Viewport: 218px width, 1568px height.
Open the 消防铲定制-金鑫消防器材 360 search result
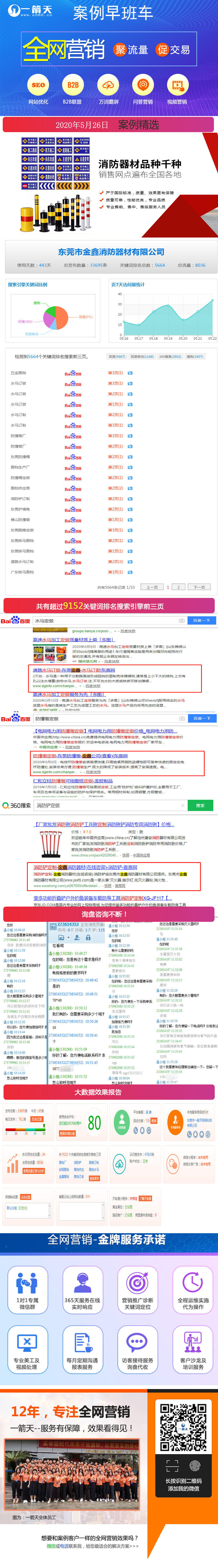pos(85,867)
